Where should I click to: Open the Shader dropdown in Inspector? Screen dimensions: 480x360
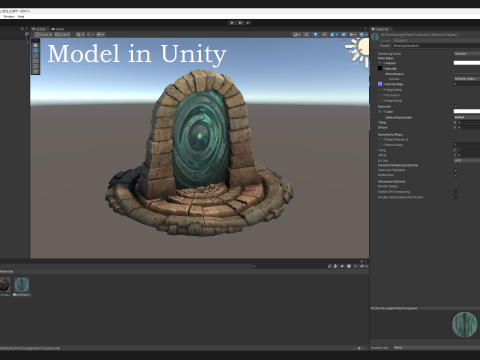tap(436, 40)
